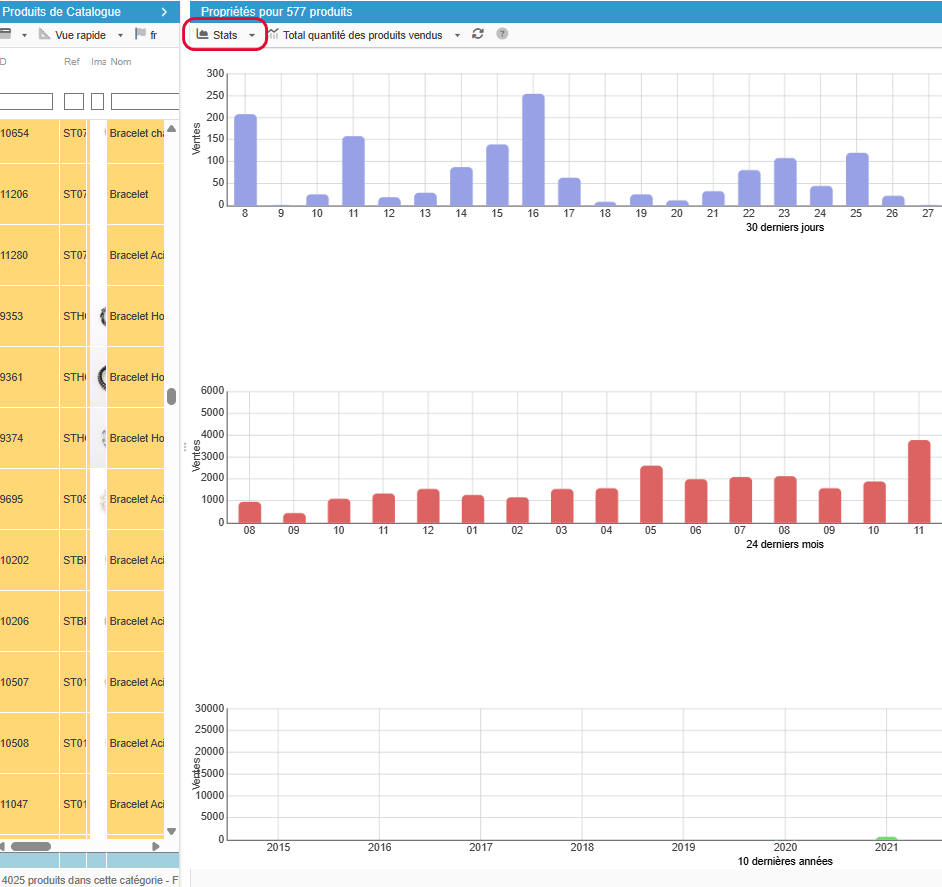The height and width of the screenshot is (887, 942).
Task: Click the line chart icon beside Total quantité
Action: pos(273,34)
